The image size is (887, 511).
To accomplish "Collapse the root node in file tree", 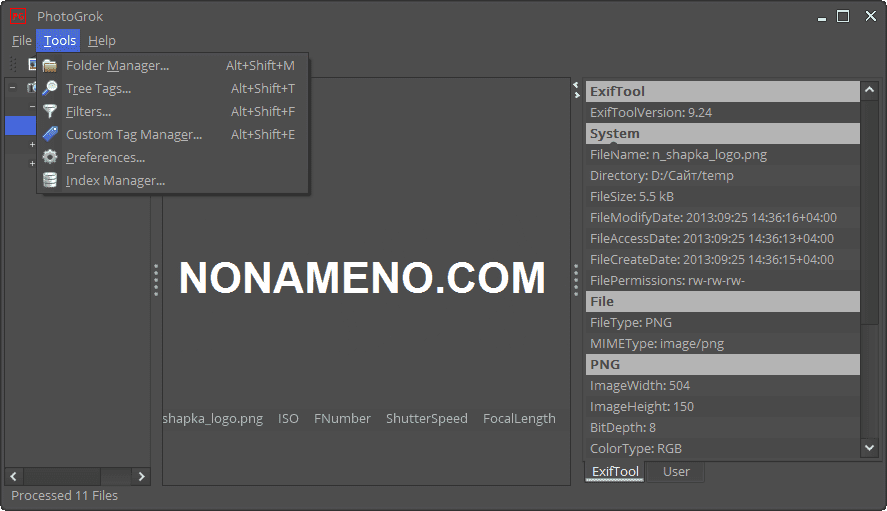I will (13, 87).
